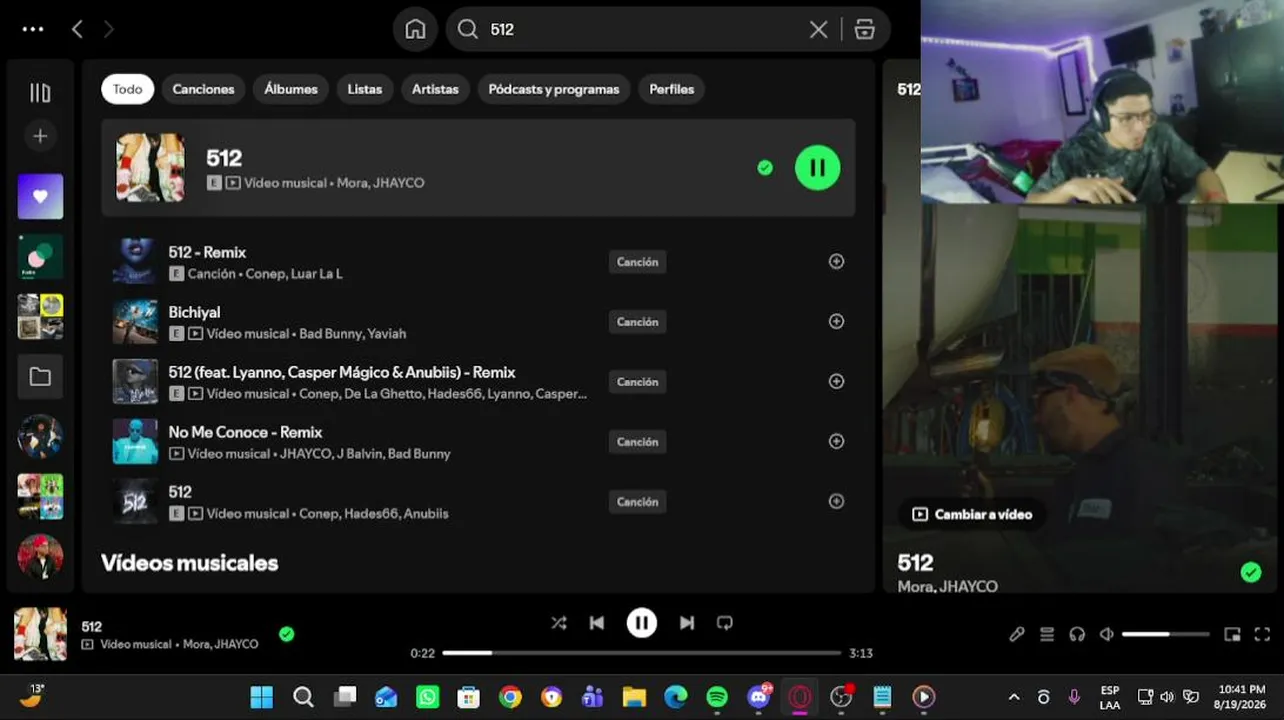Open 512 (feat. Lyanno, Casper Mágico & Anubiis) title
This screenshot has height=720, width=1284.
pos(342,372)
